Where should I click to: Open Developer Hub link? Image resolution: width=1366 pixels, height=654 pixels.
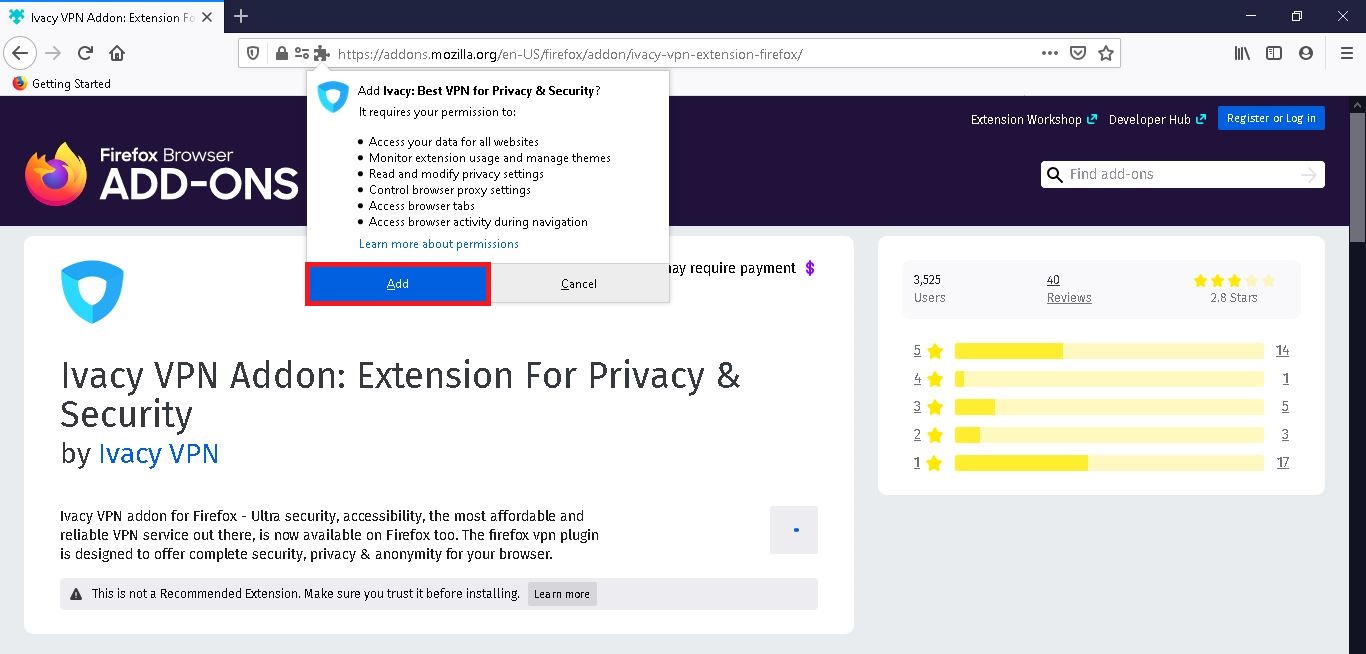coord(1158,119)
